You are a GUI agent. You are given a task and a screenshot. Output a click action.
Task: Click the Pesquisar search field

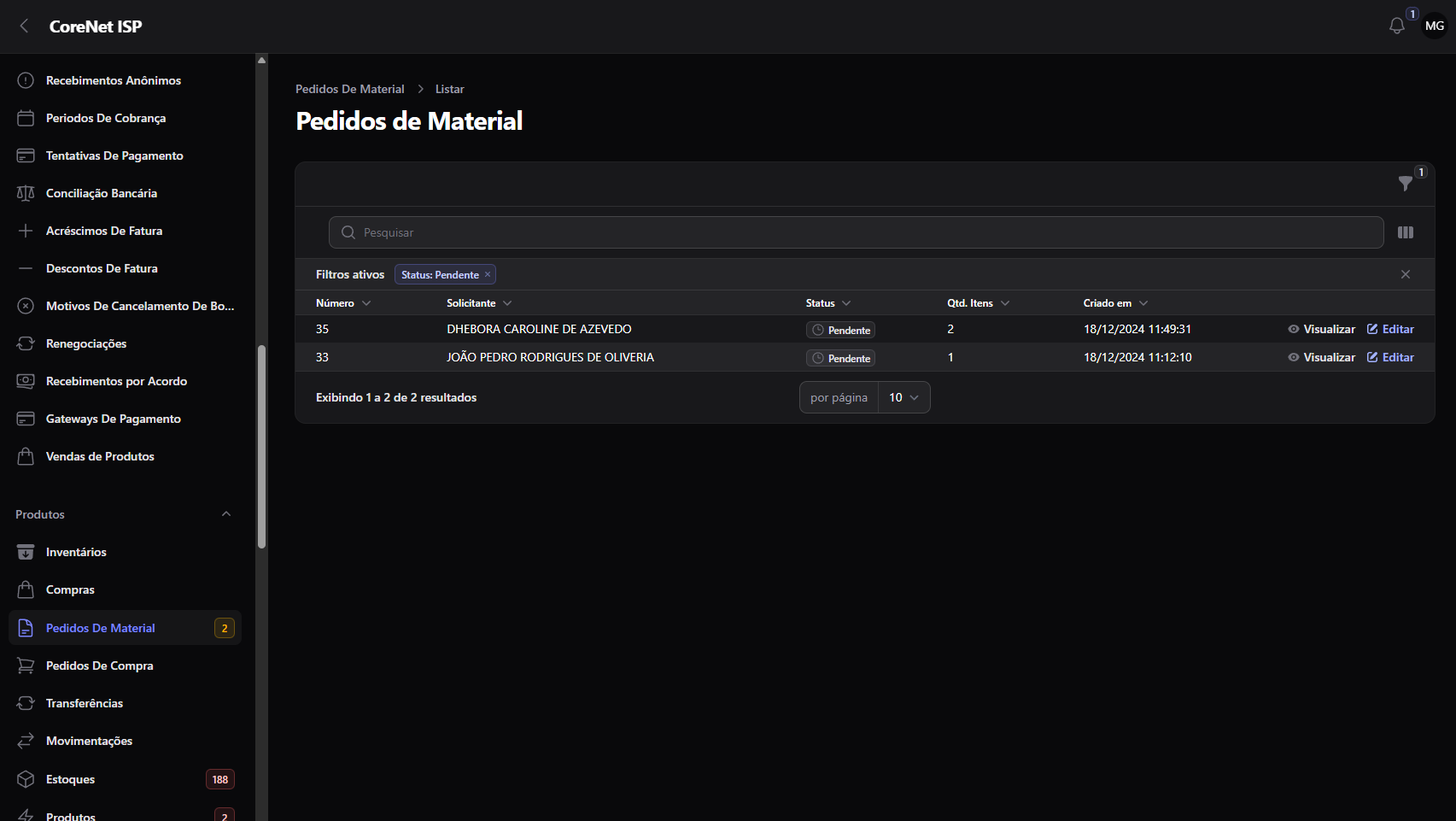[x=856, y=232]
